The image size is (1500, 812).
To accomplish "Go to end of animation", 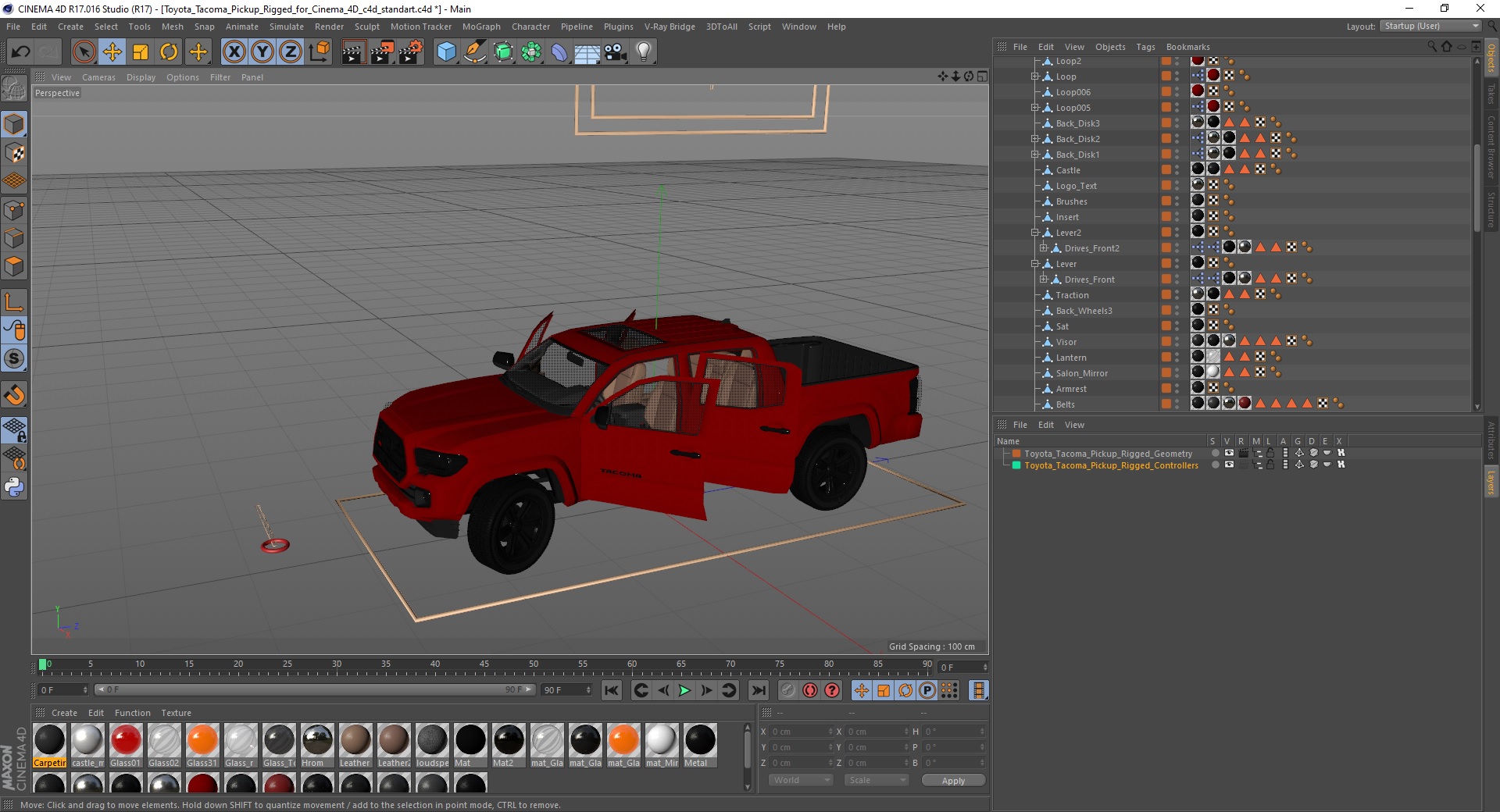I will 758,690.
